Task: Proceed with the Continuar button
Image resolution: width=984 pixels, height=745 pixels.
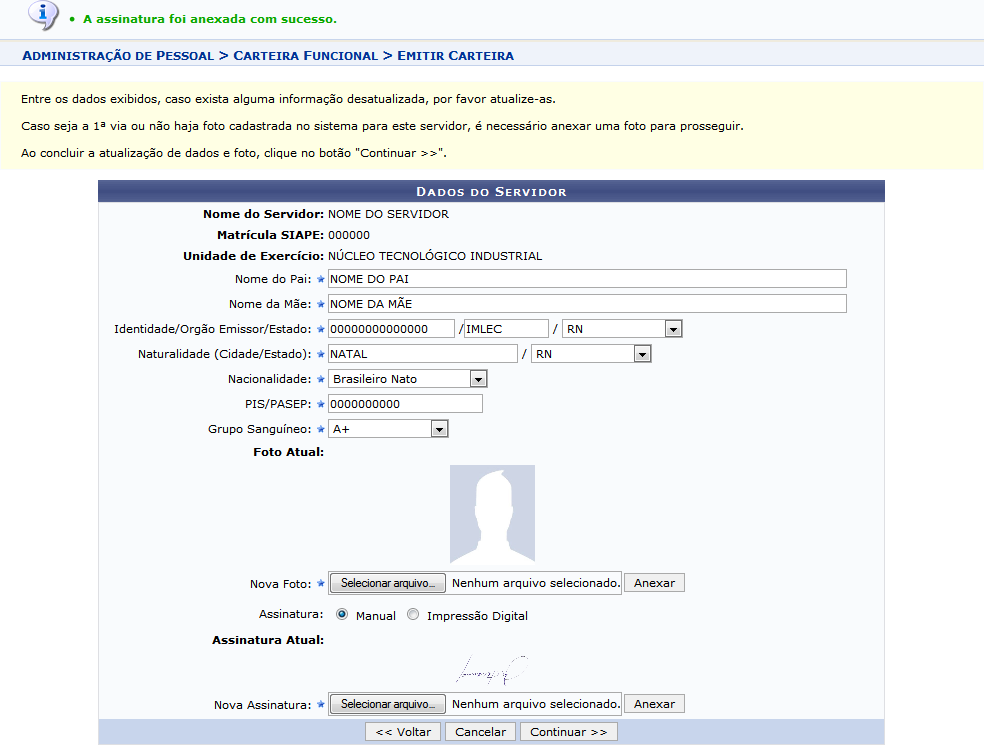Action: click(568, 732)
